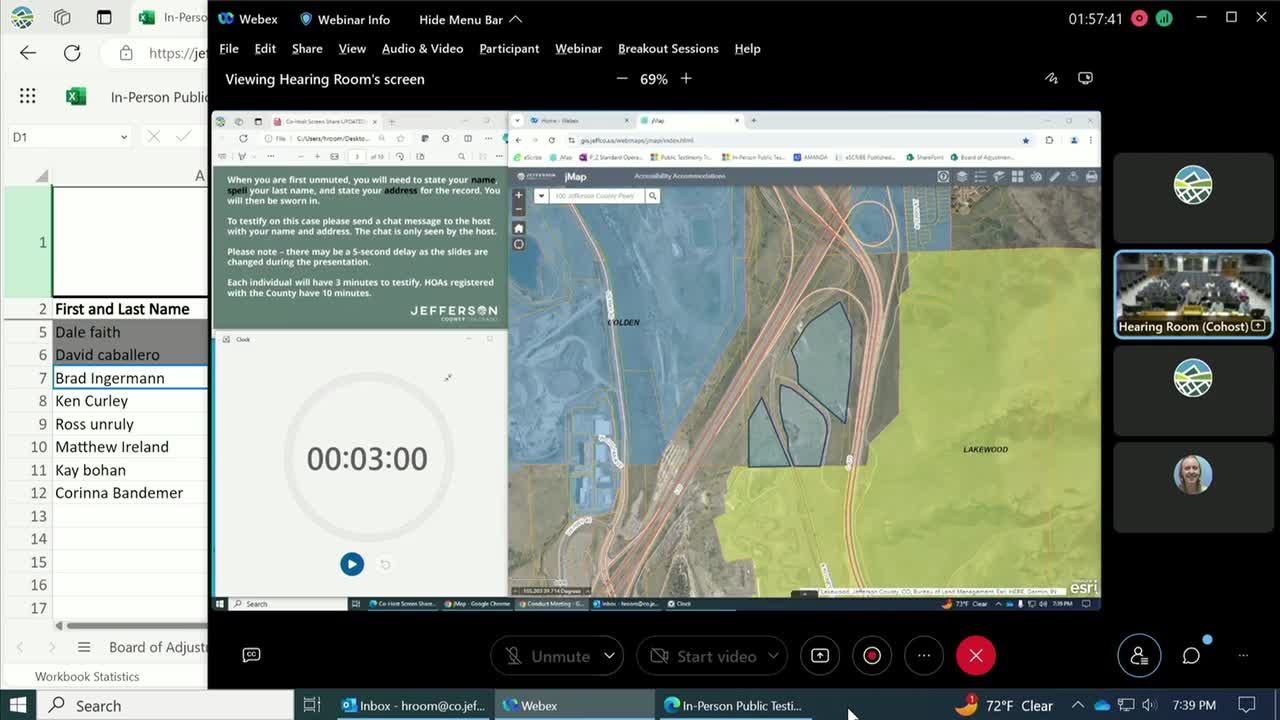Open the Audio & Video menu
Image resolution: width=1280 pixels, height=720 pixels.
422,48
